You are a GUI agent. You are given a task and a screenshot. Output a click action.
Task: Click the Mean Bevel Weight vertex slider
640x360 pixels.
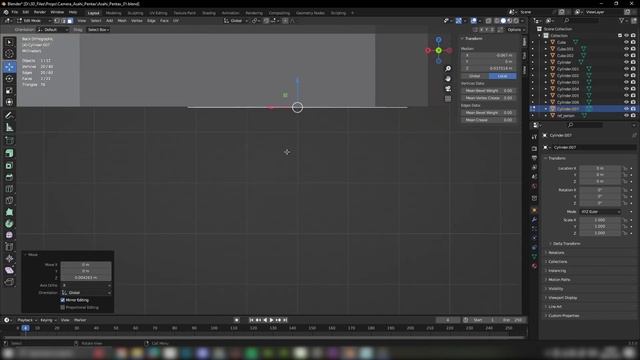(489, 91)
